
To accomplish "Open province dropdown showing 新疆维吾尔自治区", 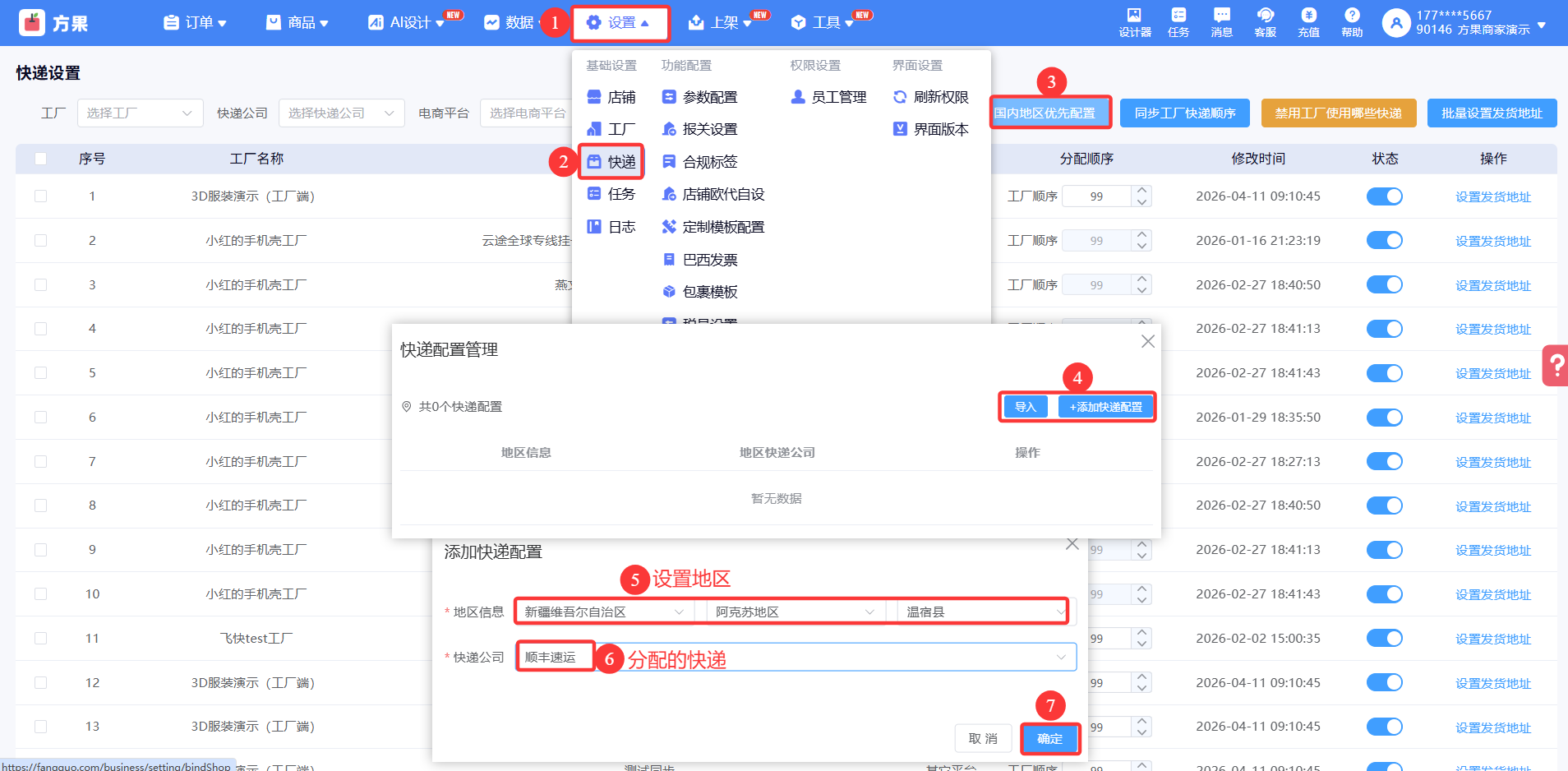I will point(605,612).
